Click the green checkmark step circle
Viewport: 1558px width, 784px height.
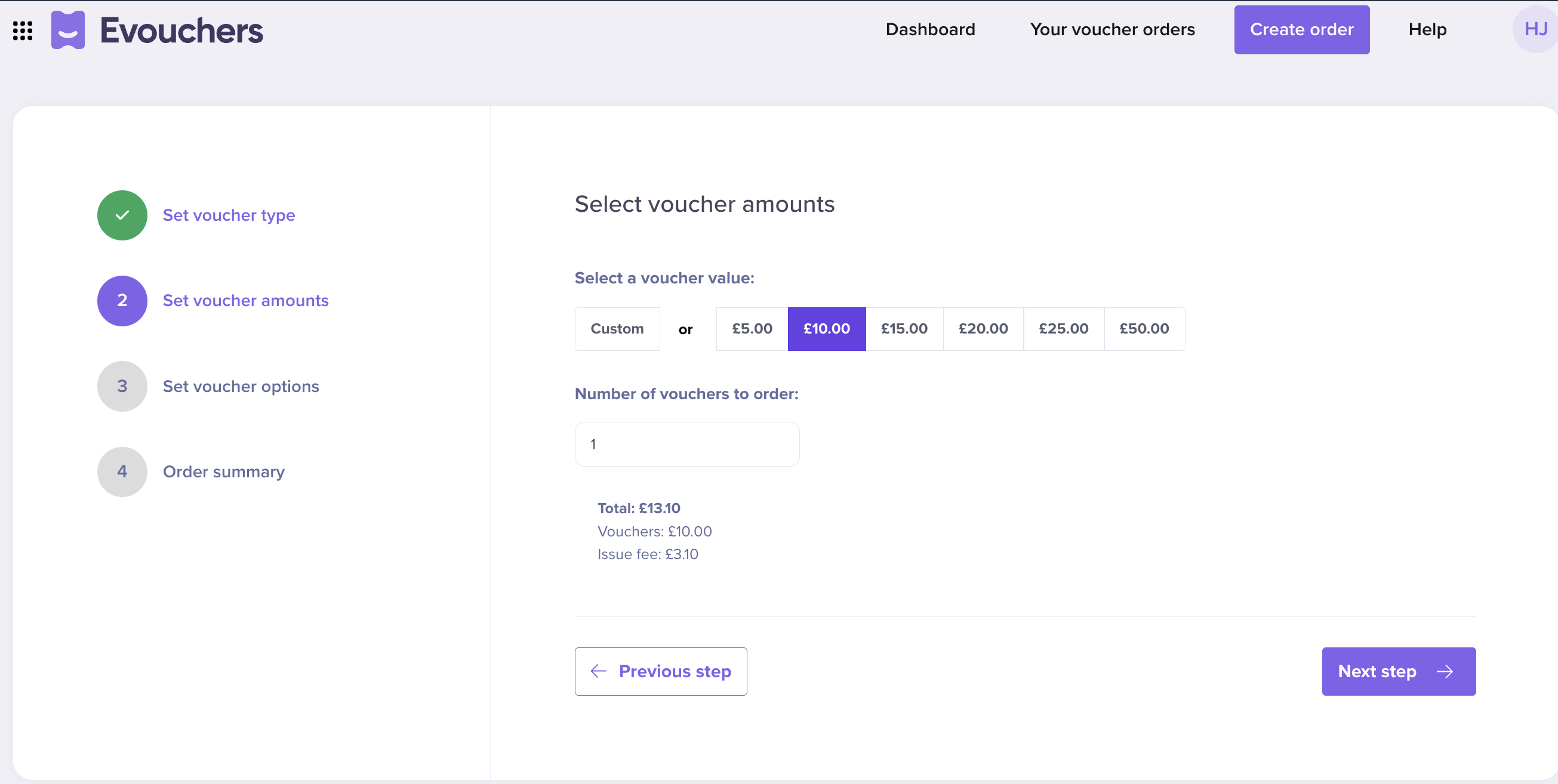click(x=122, y=215)
